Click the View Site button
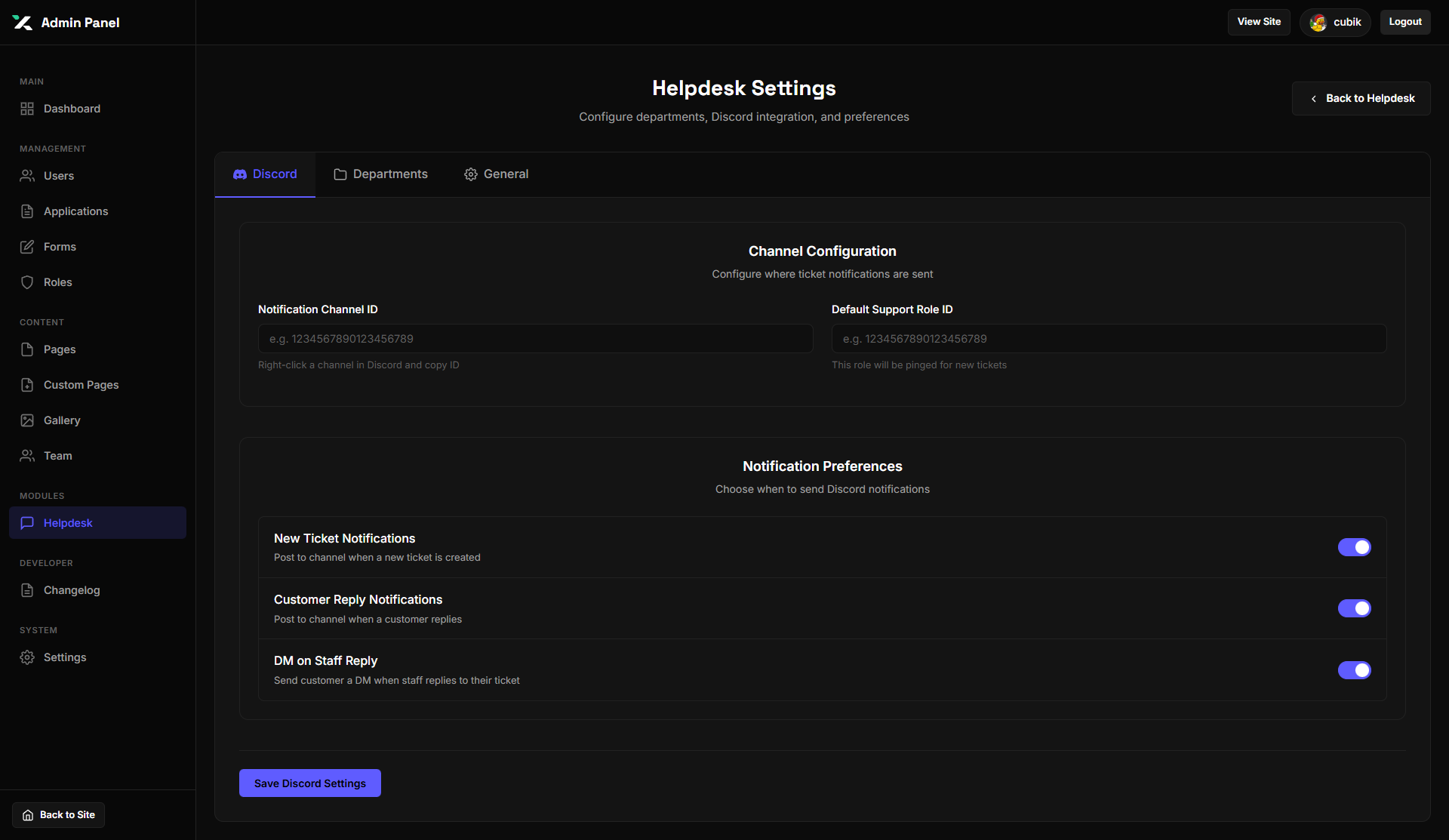This screenshot has height=840, width=1449. pyautogui.click(x=1259, y=22)
